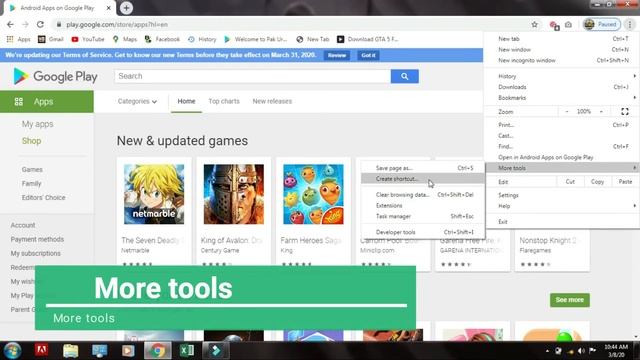Image resolution: width=640 pixels, height=360 pixels.
Task: Open King of Avalon game thumbnail
Action: tap(234, 194)
